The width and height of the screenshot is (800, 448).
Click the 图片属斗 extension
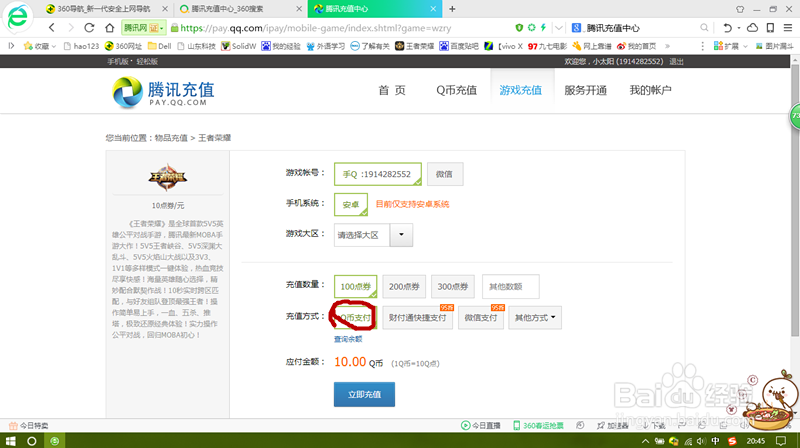[774, 46]
